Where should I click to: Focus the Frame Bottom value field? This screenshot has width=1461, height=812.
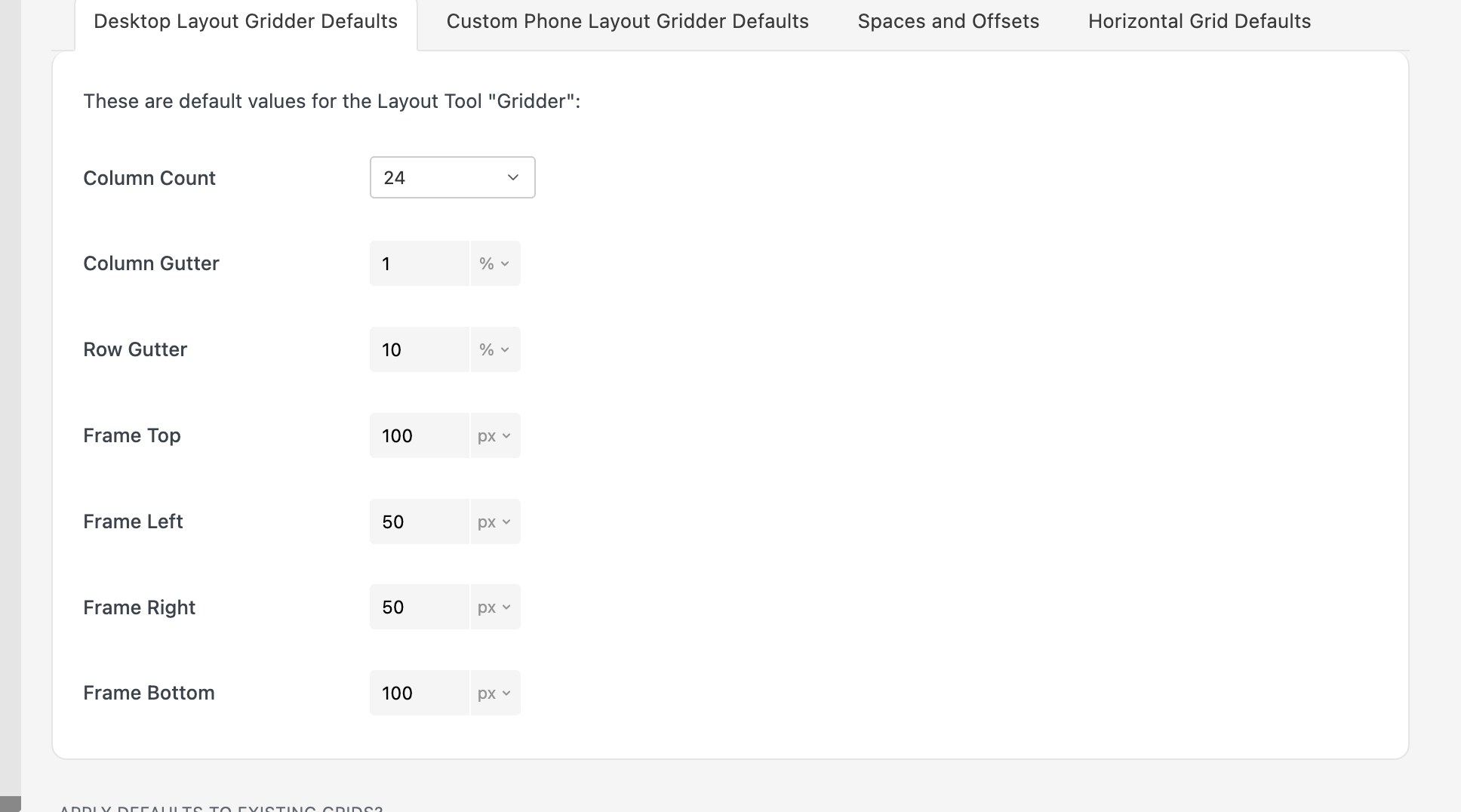tap(420, 693)
